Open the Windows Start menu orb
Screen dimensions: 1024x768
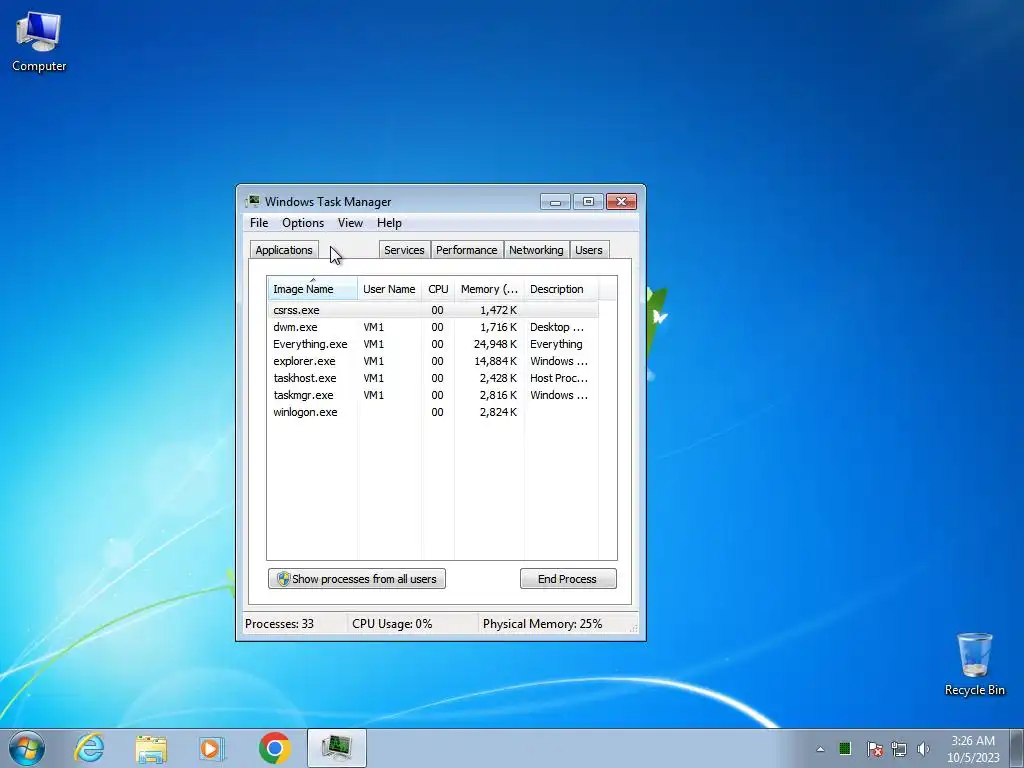point(27,748)
